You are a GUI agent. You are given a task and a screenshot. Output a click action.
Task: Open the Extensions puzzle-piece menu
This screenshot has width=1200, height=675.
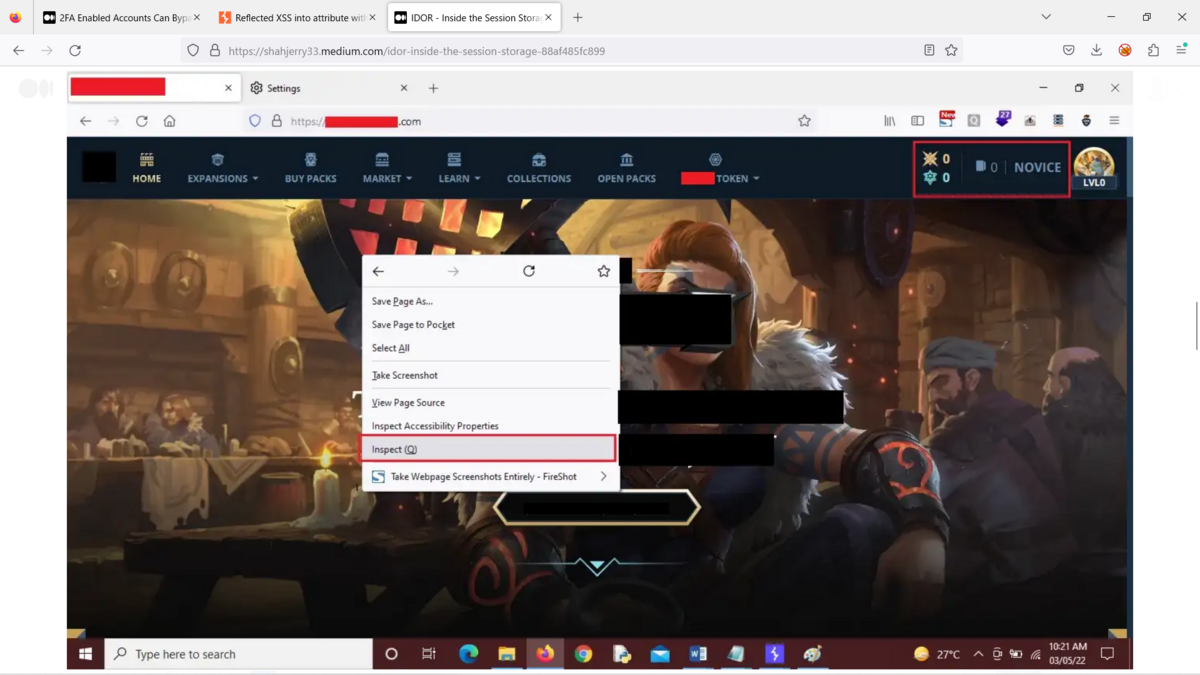tap(1153, 50)
